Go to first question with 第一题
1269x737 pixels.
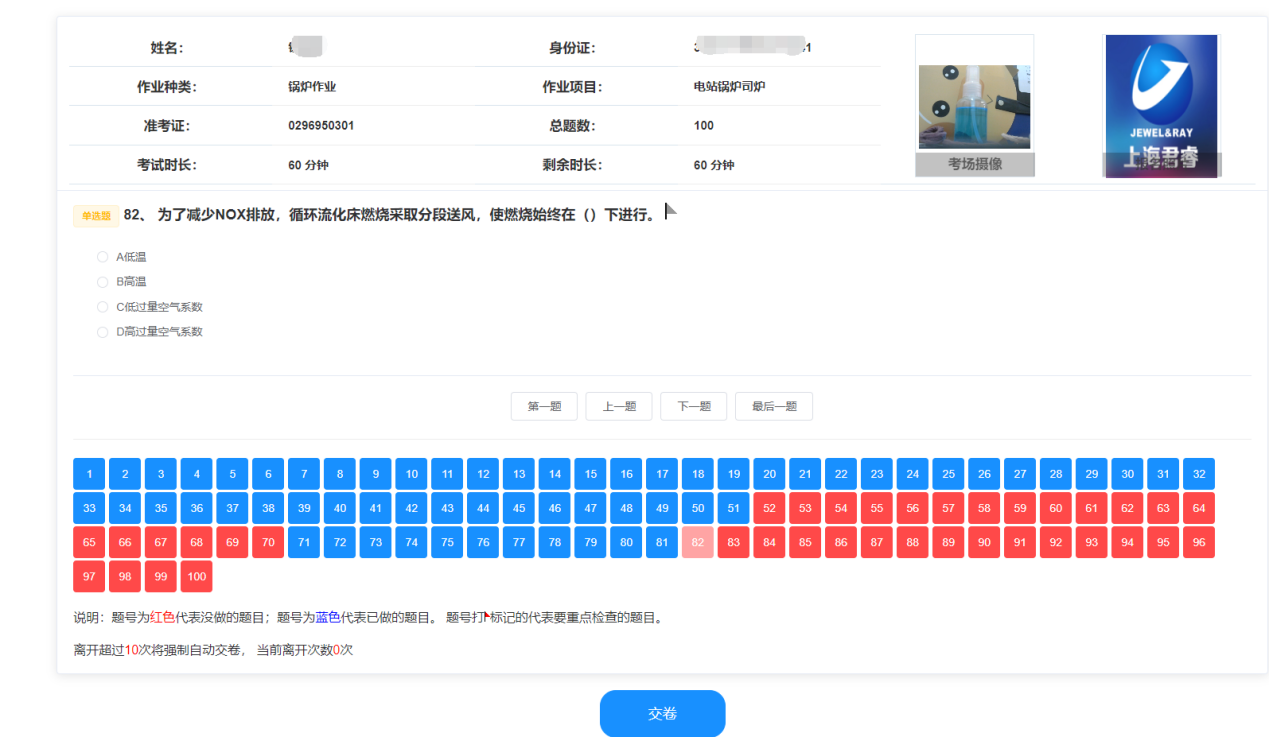pos(544,406)
